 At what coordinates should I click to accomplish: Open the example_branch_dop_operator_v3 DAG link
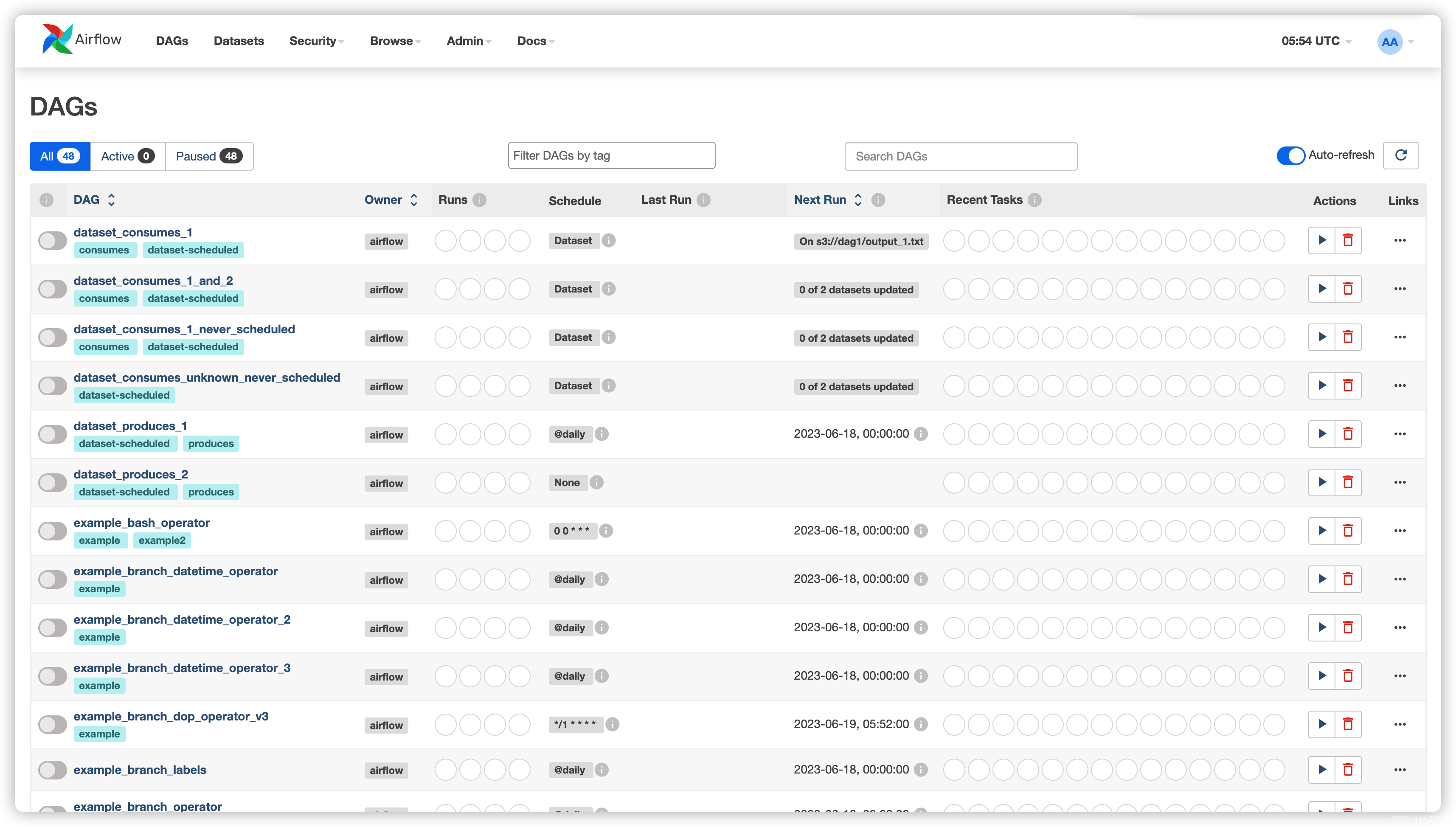click(171, 716)
